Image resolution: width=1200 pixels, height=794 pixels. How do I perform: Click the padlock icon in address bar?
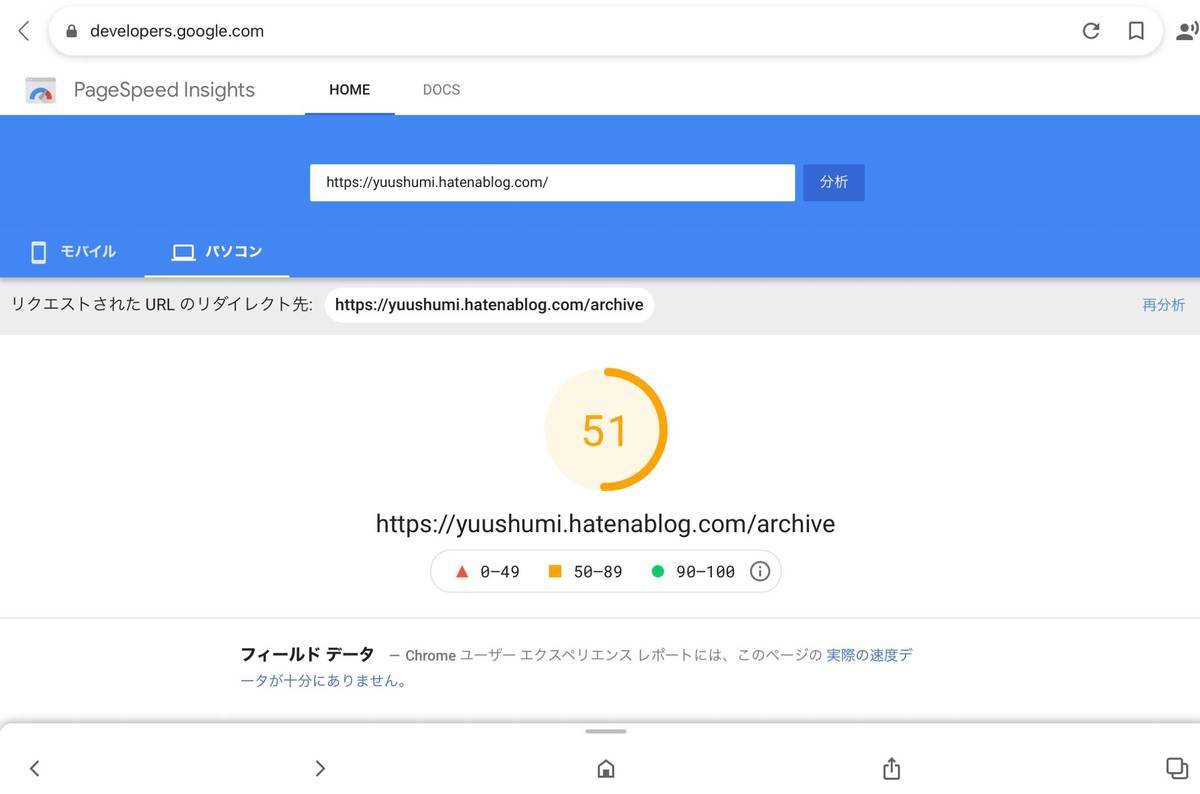tap(71, 31)
